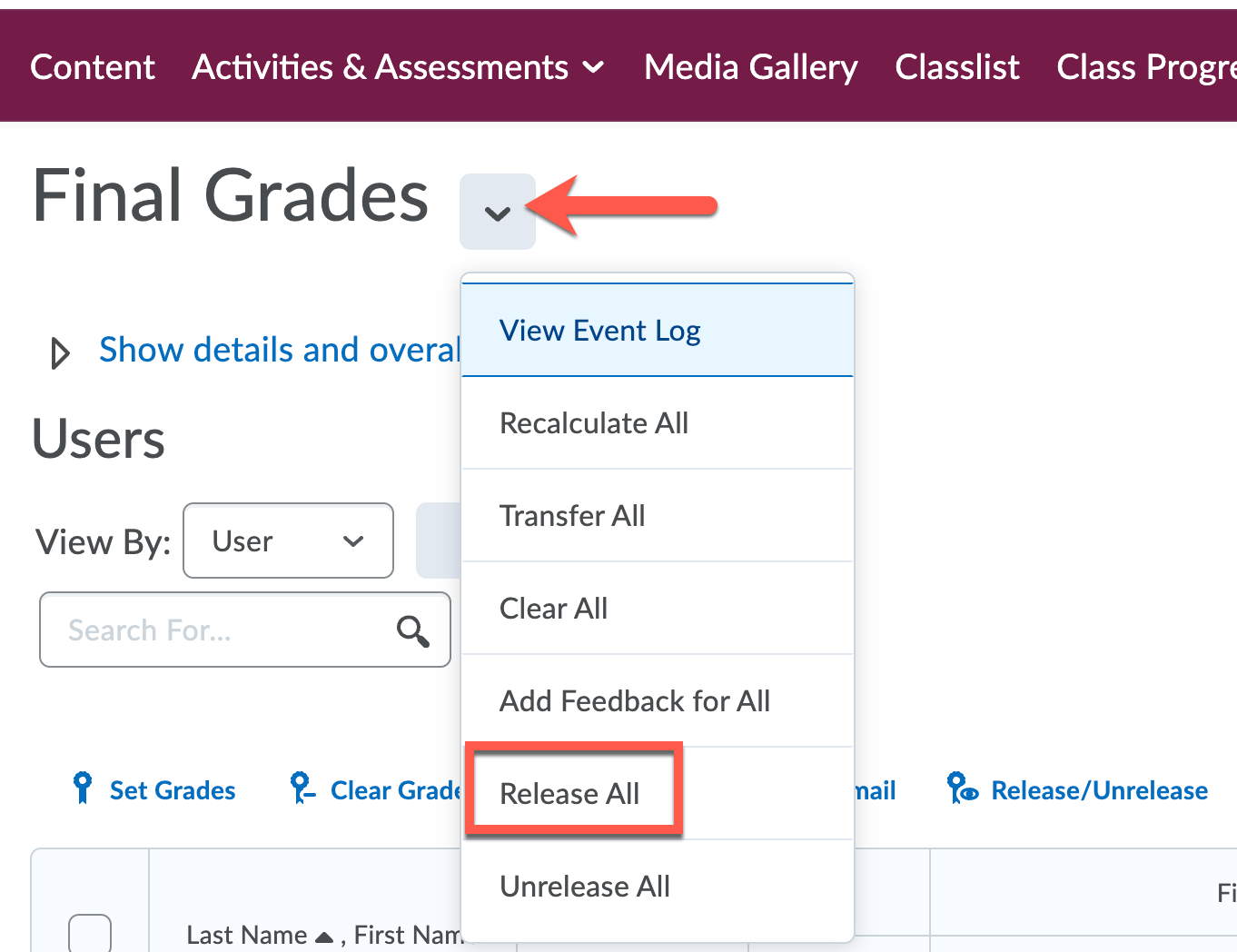
Task: Choose Add Feedback for All option
Action: click(x=635, y=700)
